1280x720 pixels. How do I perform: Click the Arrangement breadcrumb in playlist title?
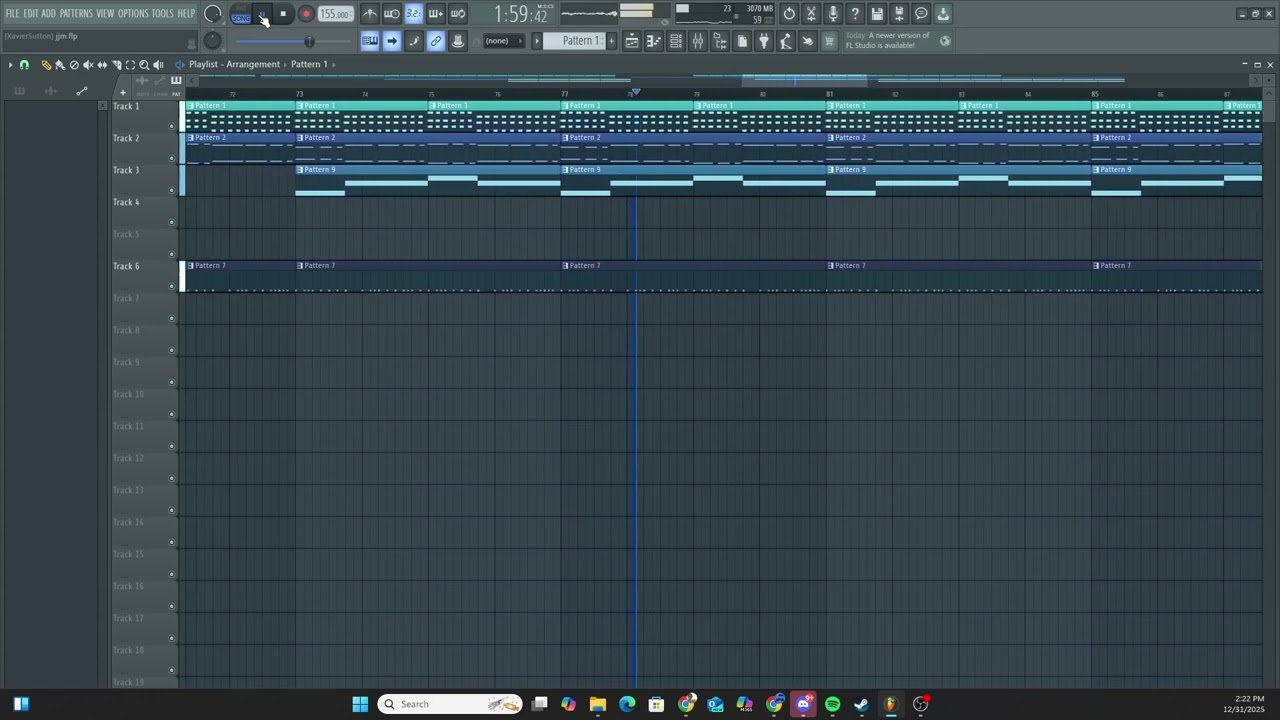pos(253,64)
